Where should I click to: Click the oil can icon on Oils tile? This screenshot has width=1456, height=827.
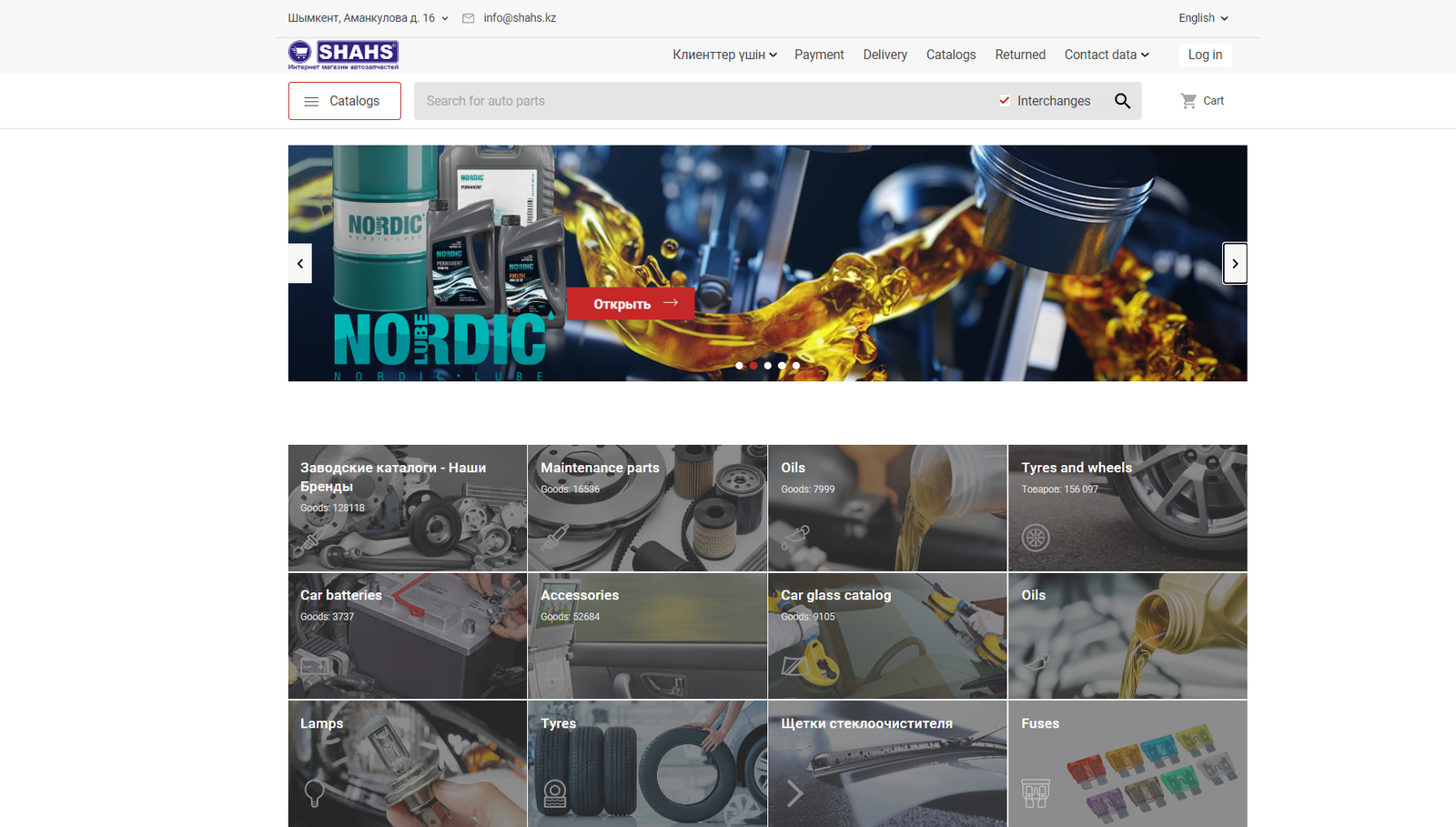point(796,538)
